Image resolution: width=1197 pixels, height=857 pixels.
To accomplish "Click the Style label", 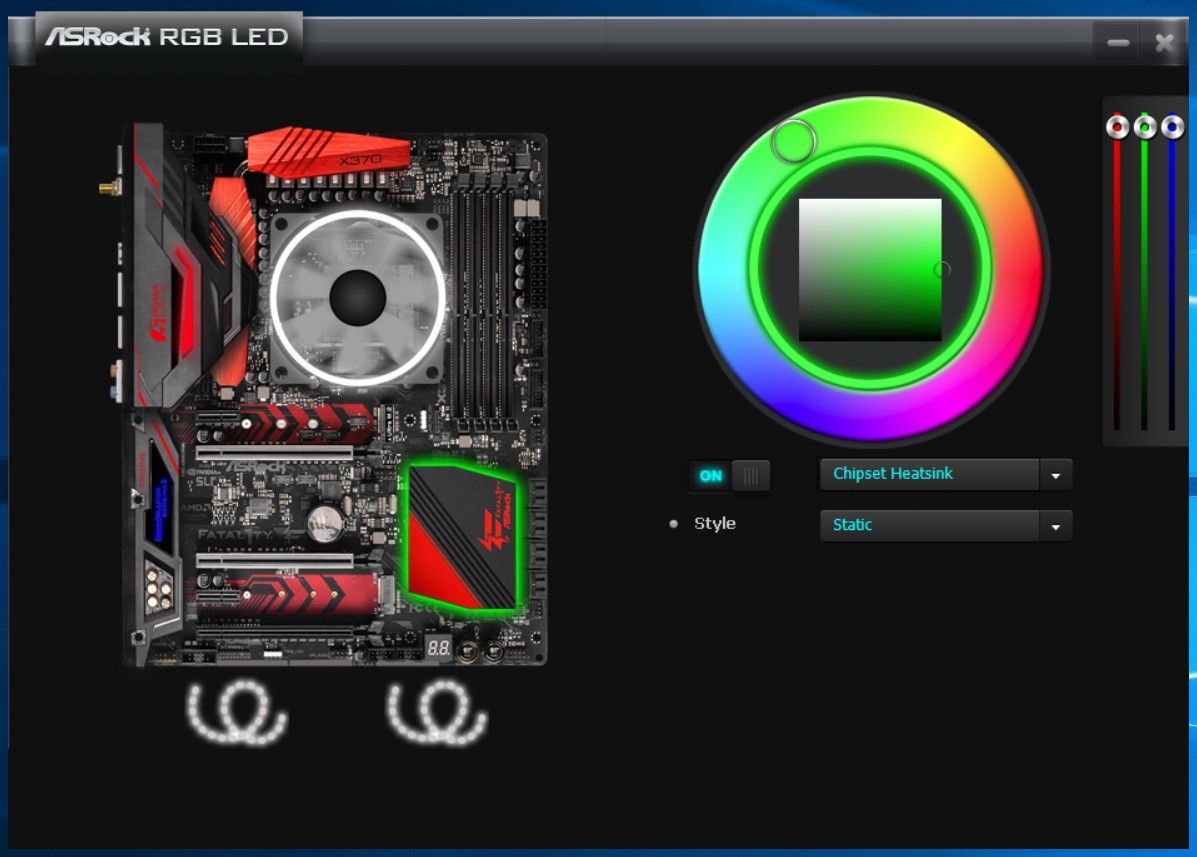I will click(x=715, y=524).
